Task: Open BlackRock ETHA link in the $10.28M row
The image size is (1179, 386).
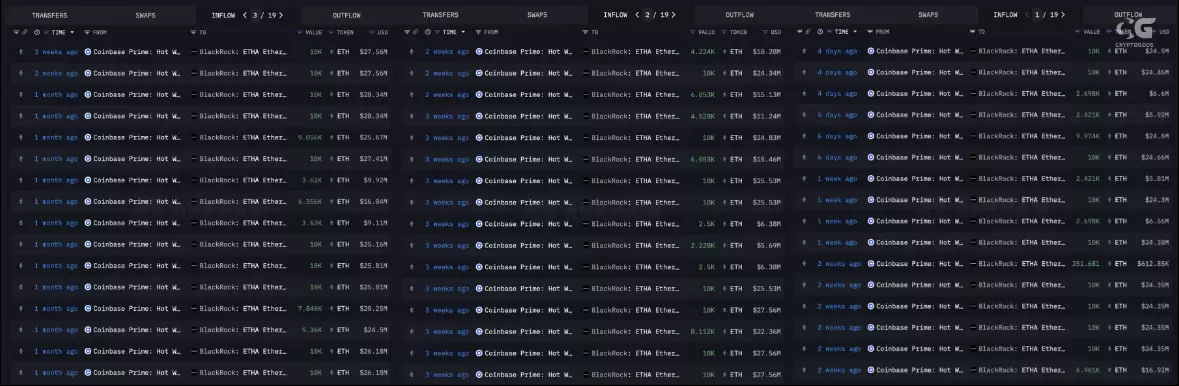Action: (x=635, y=52)
